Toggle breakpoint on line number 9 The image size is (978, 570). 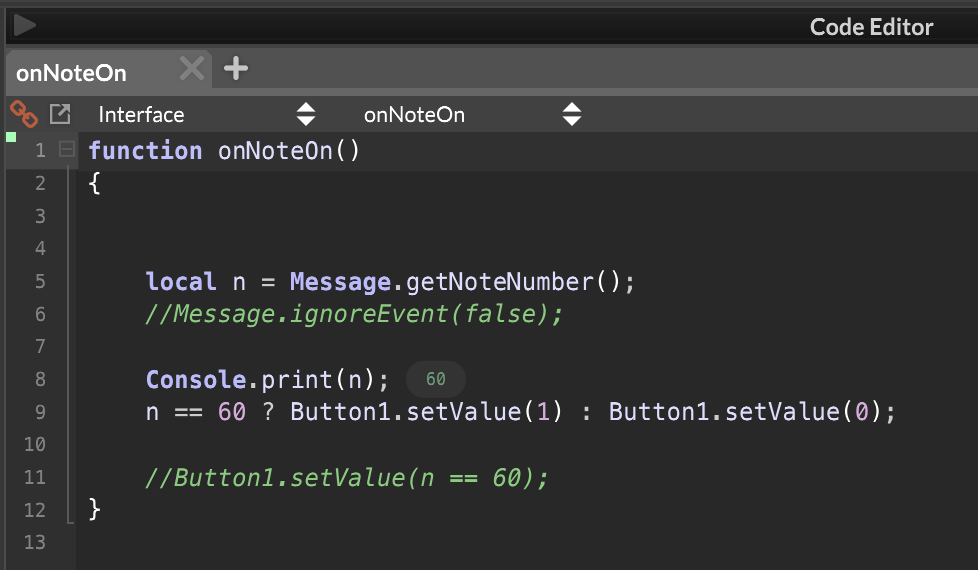click(39, 412)
